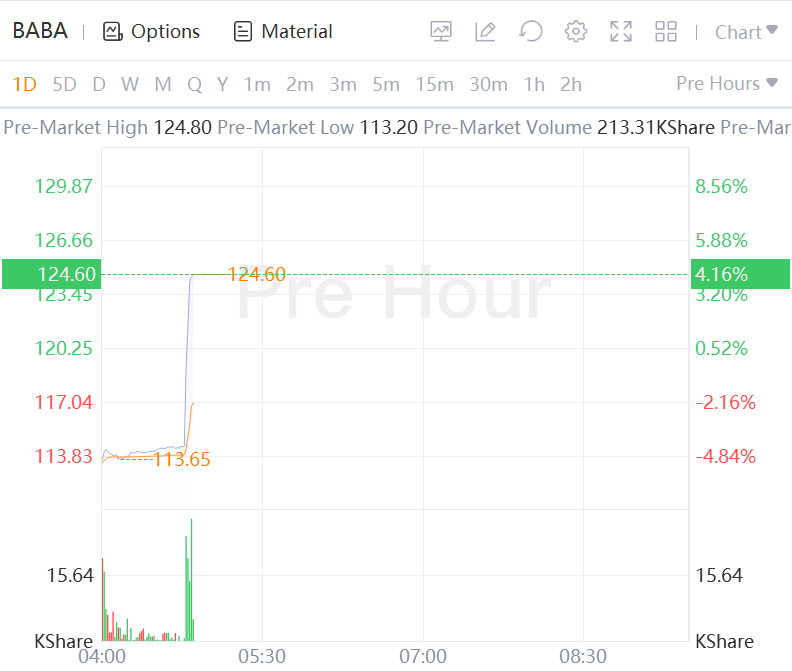792x671 pixels.
Task: Click the Options chart icon
Action: tap(112, 32)
